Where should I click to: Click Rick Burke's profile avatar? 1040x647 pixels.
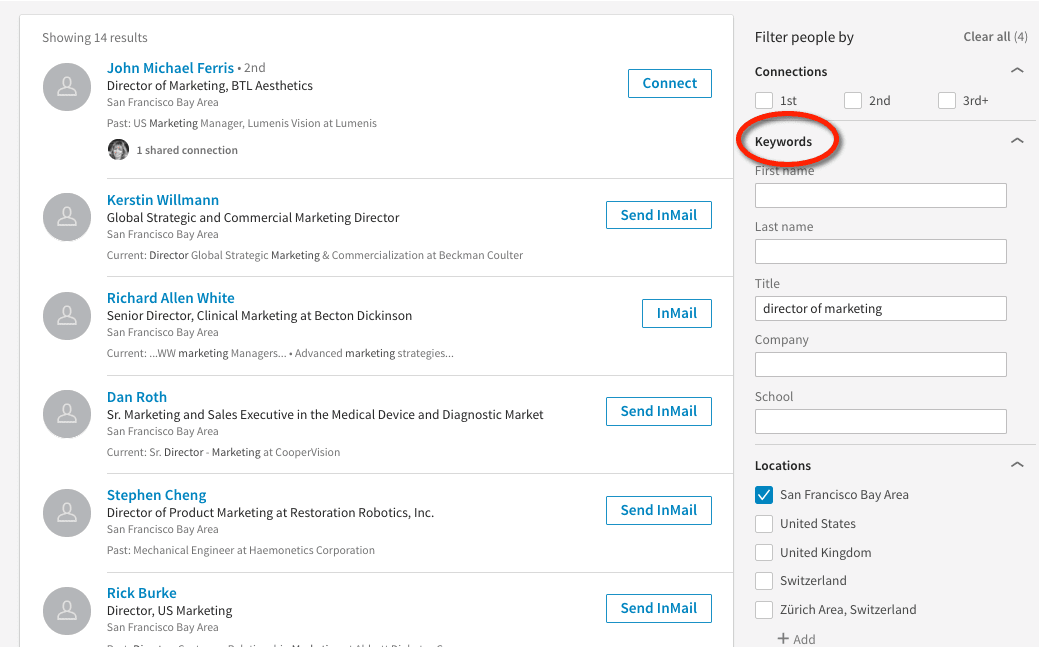pos(67,611)
